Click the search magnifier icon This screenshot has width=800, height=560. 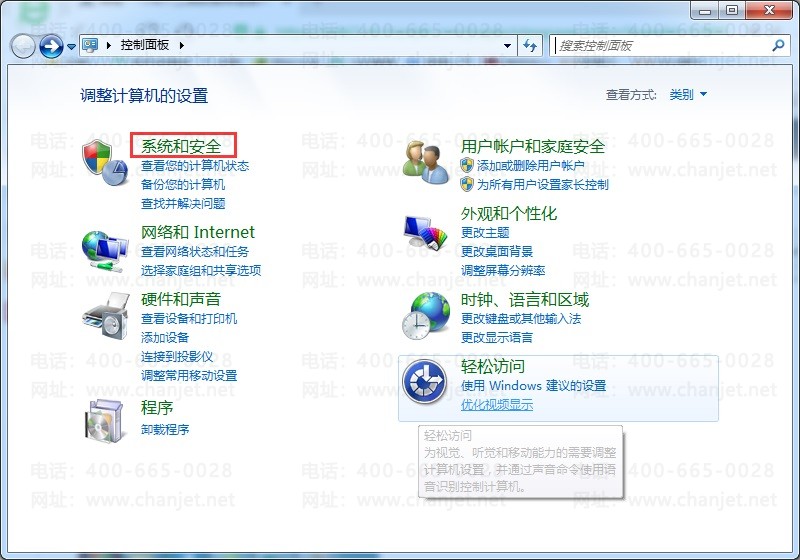point(778,45)
